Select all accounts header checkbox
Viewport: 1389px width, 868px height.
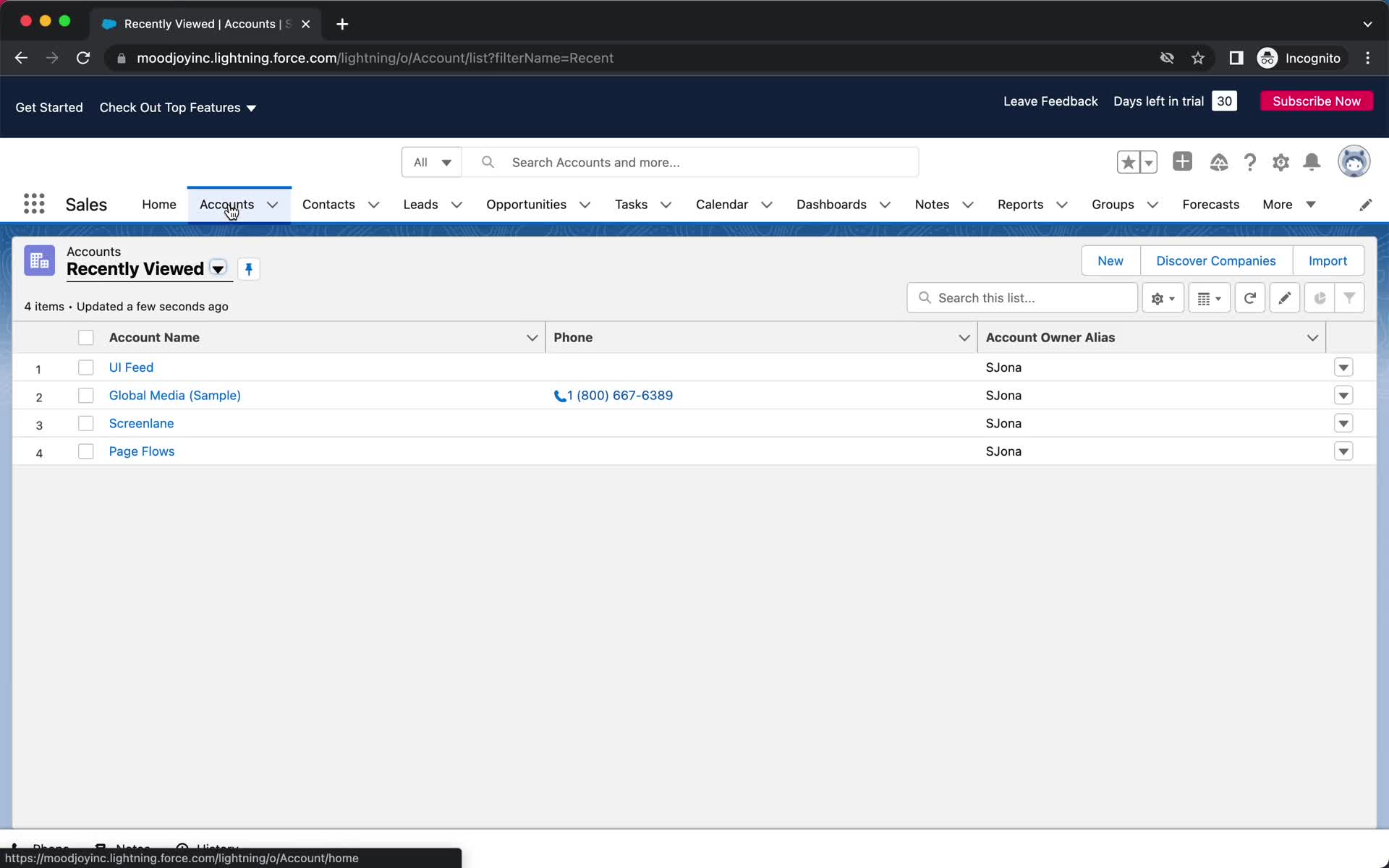click(86, 337)
